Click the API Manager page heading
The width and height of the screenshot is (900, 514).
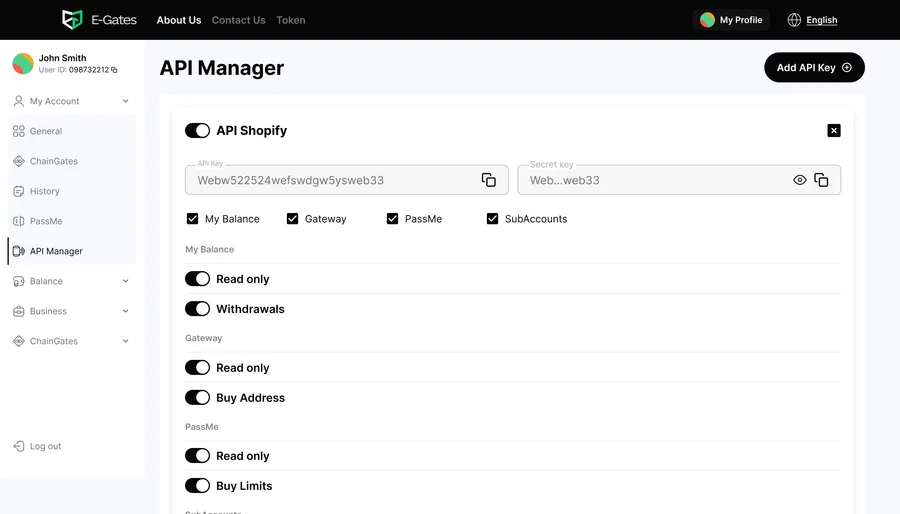click(222, 68)
